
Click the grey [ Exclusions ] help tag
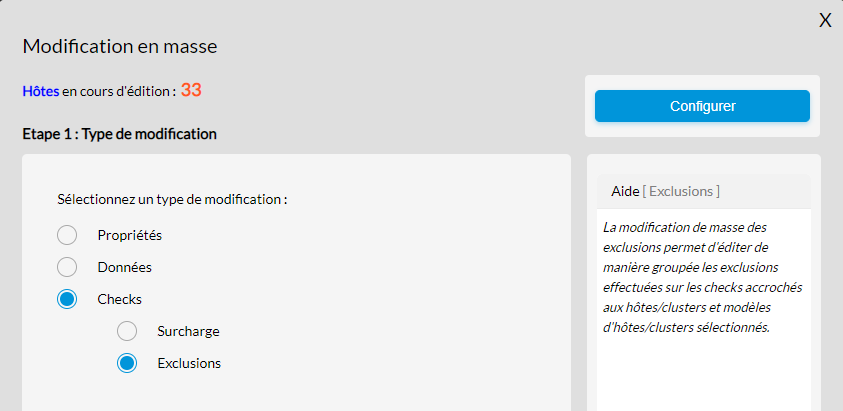point(680,191)
